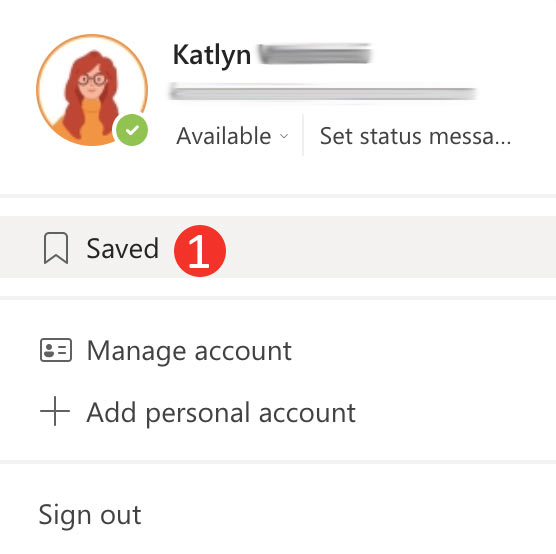Click the word Available
556x554 pixels.
224,136
